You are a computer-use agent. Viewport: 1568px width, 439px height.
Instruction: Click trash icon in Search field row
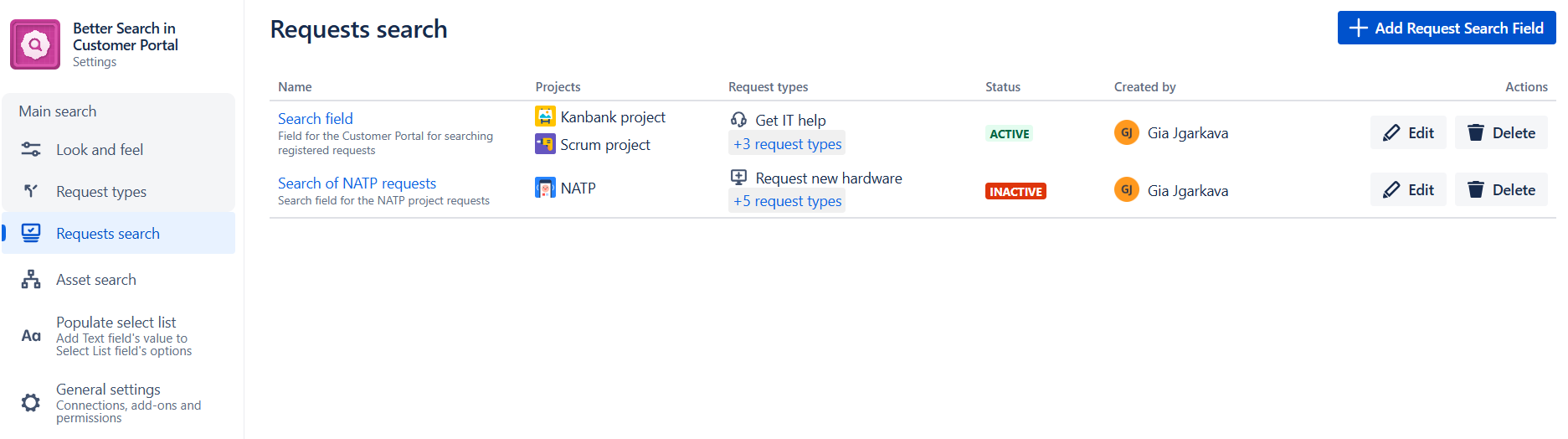tap(1476, 133)
